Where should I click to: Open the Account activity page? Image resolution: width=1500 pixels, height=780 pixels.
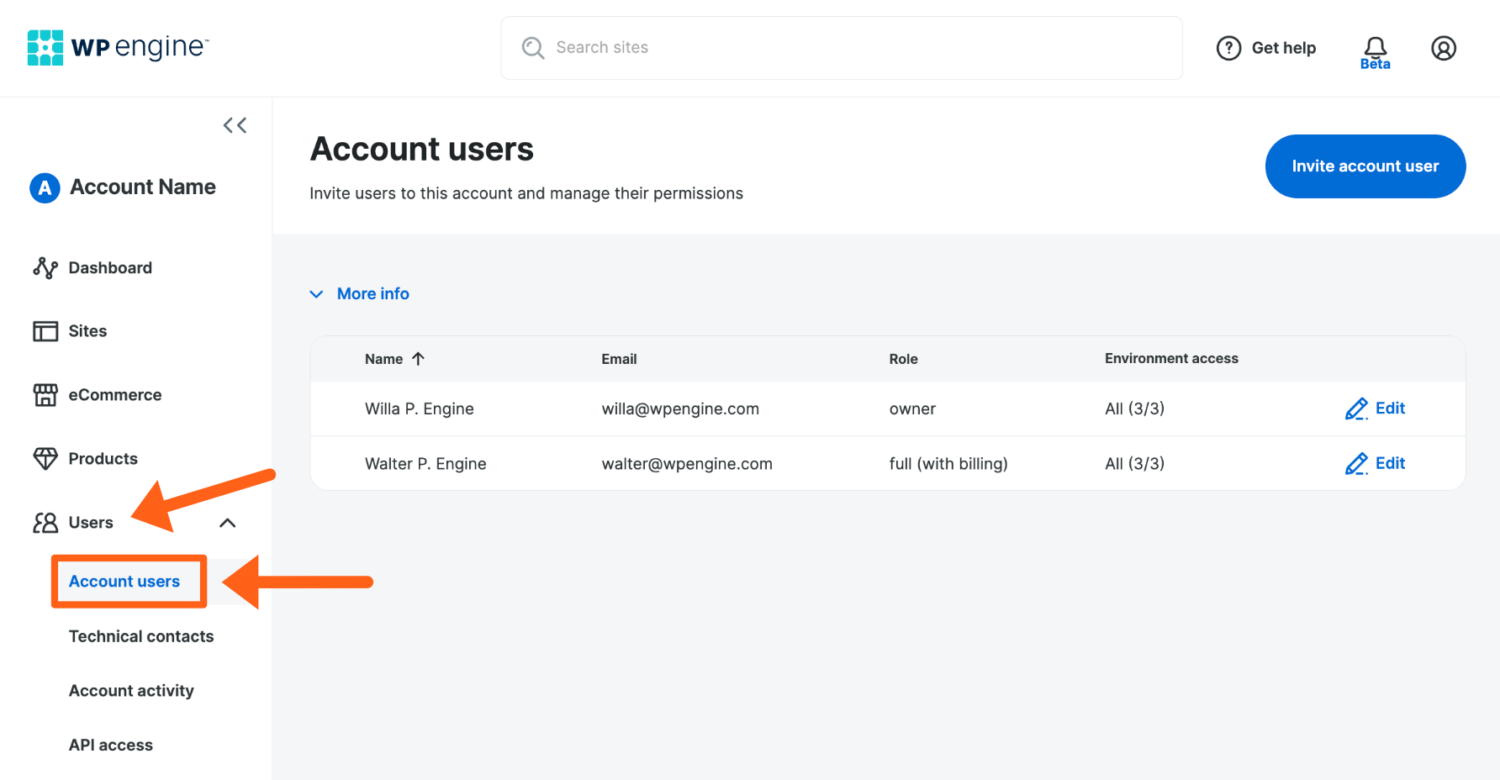click(131, 690)
